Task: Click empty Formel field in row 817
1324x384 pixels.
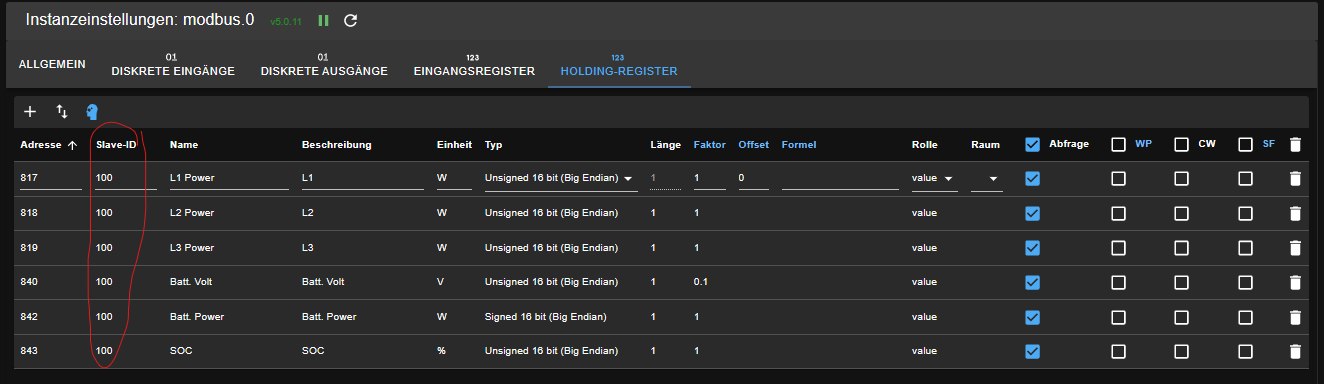Action: [840, 179]
